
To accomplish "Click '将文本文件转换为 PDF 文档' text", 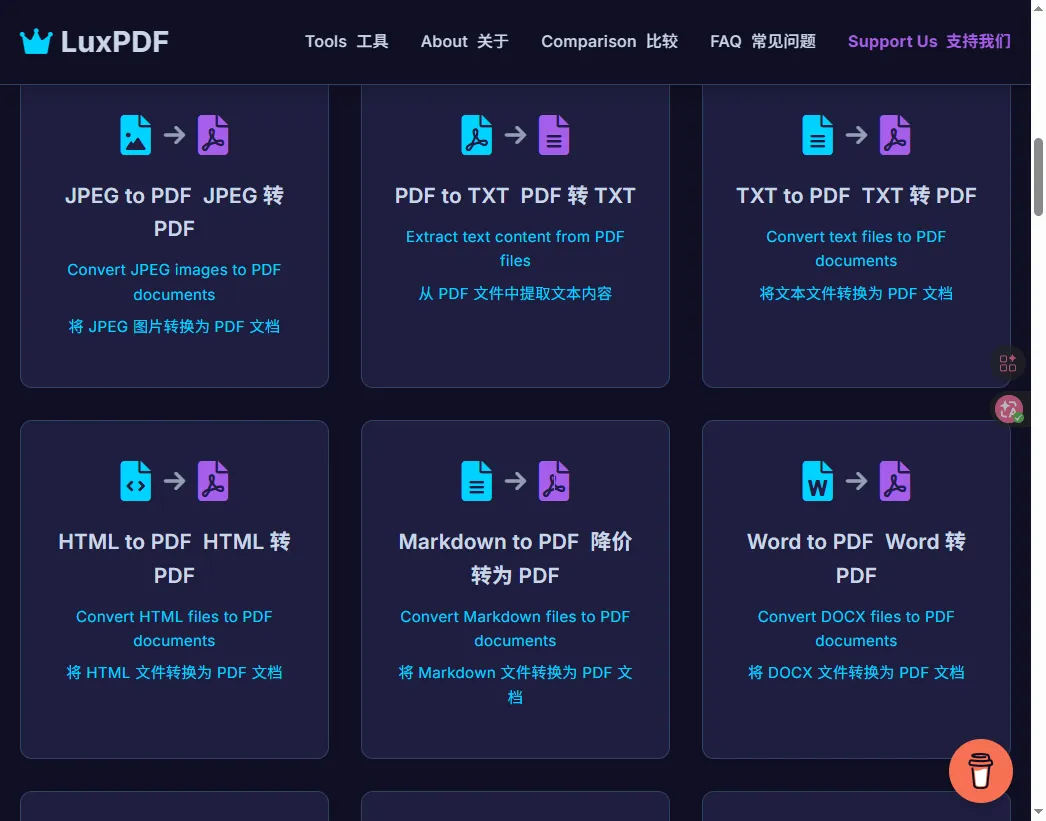I will tap(856, 293).
